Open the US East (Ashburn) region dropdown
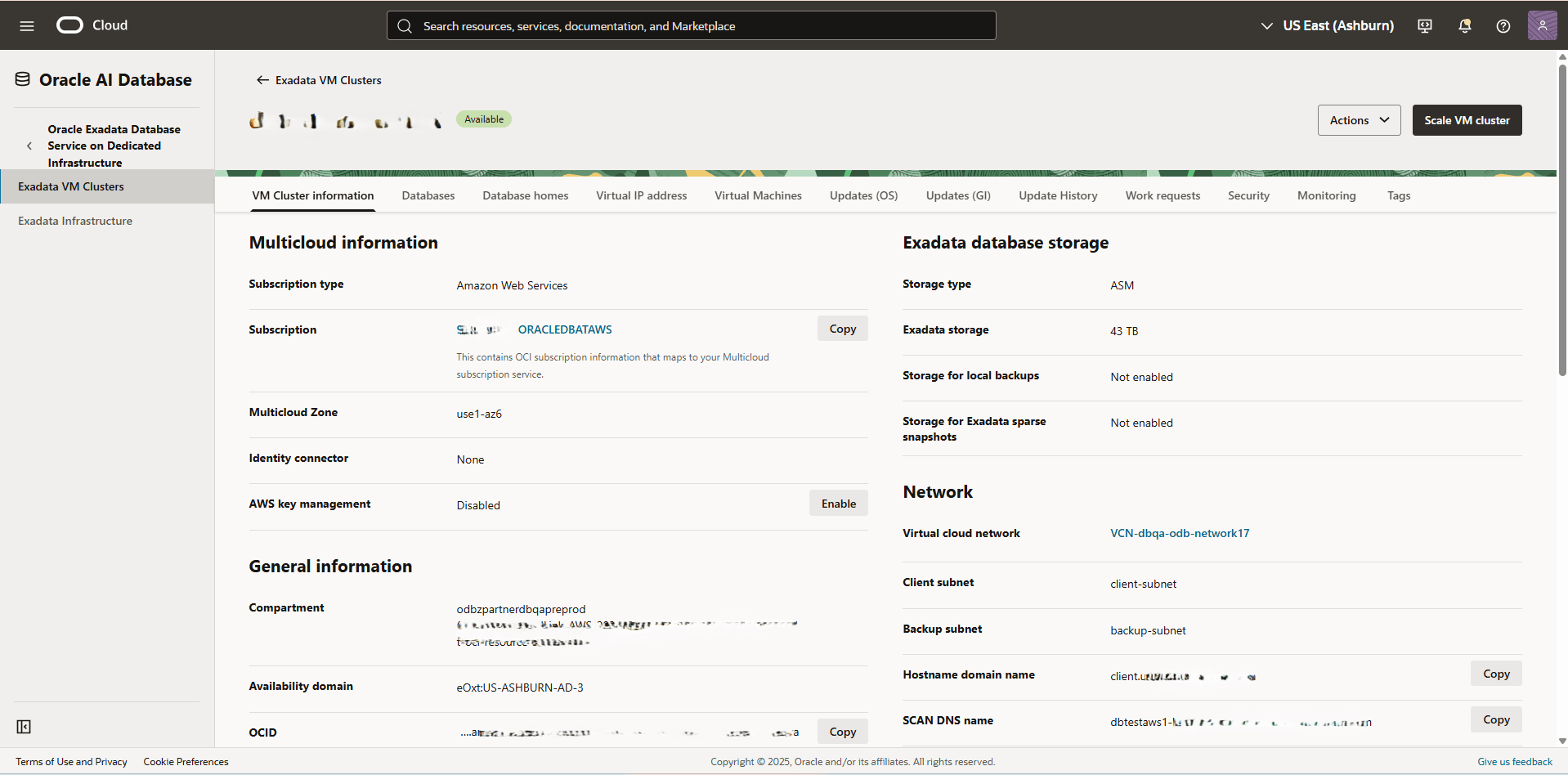Screen dimensions: 1568x775 click(1327, 25)
